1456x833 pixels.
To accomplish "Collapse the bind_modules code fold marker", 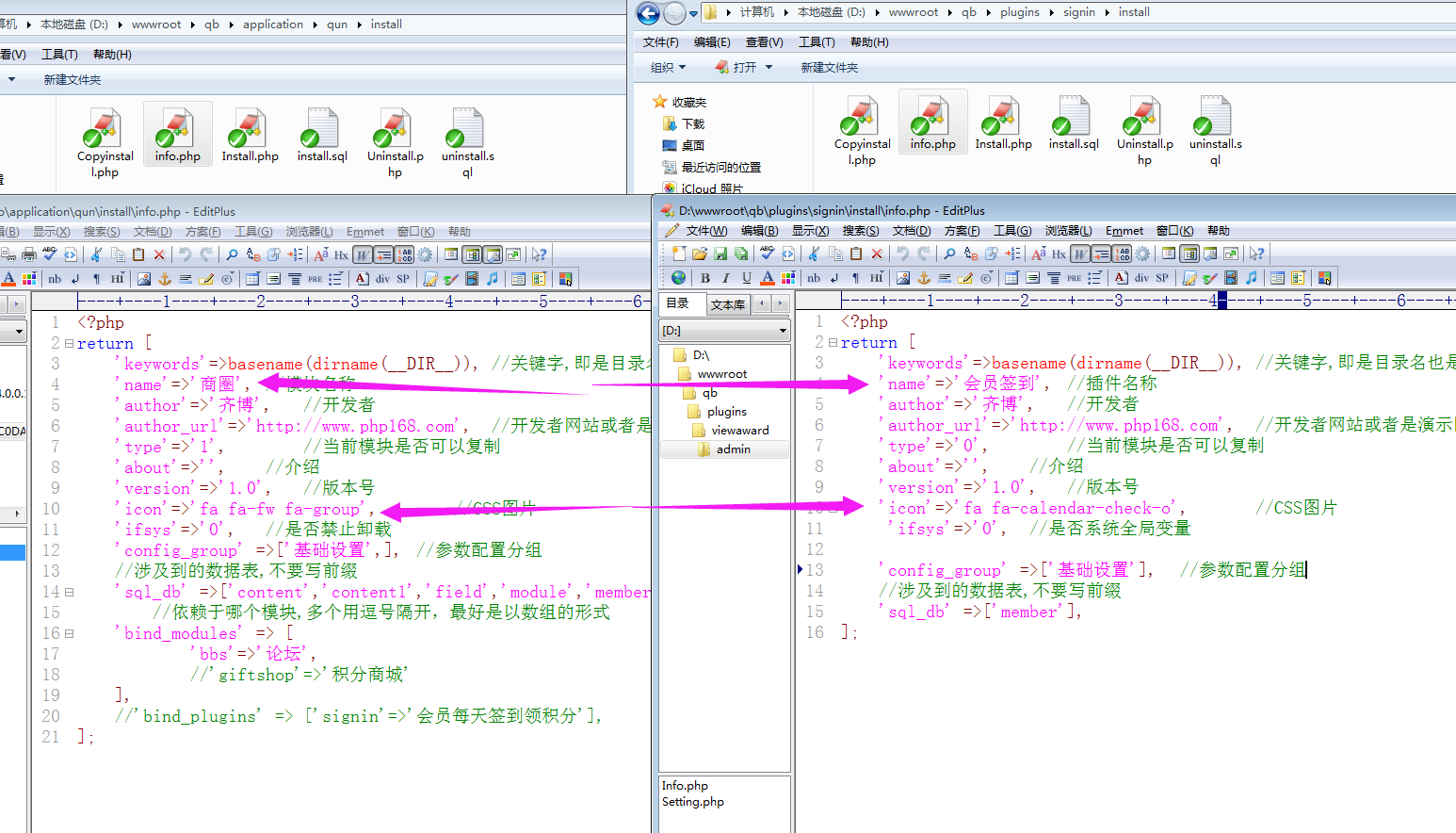I will click(69, 633).
